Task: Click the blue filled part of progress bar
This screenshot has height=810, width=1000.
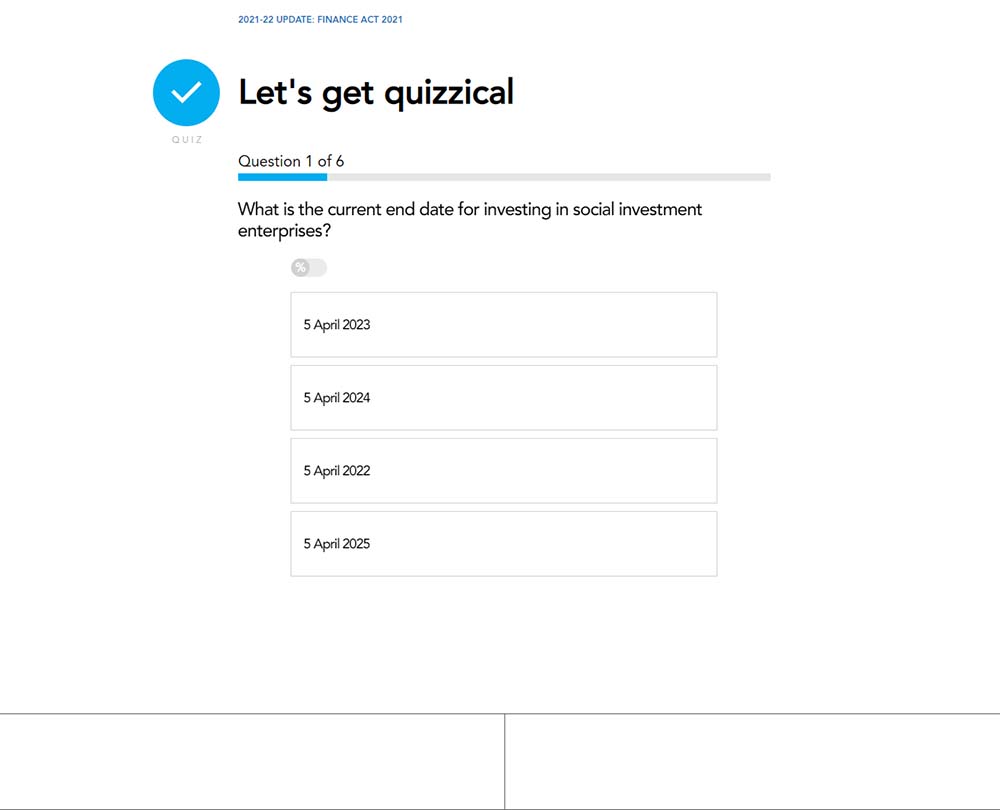Action: click(x=283, y=177)
